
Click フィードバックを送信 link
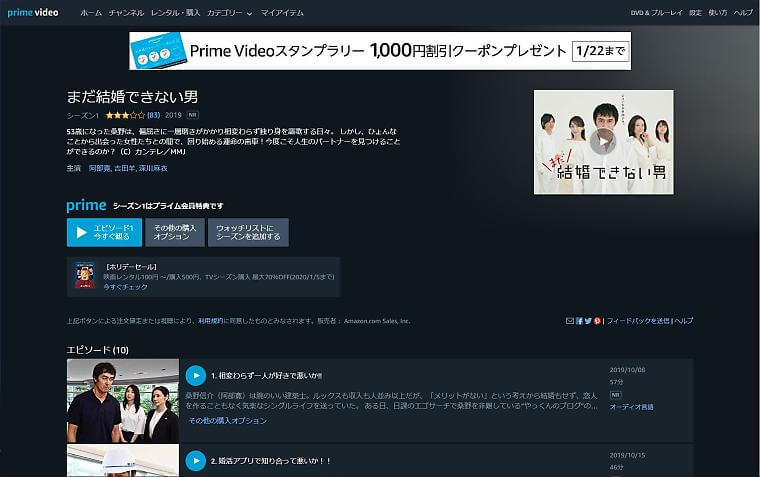[638, 321]
